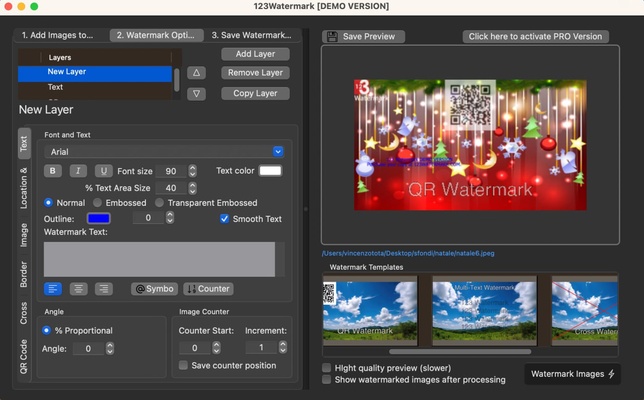This screenshot has height=400, width=644.
Task: Switch to 2. Watermark Options tab
Action: (x=156, y=35)
